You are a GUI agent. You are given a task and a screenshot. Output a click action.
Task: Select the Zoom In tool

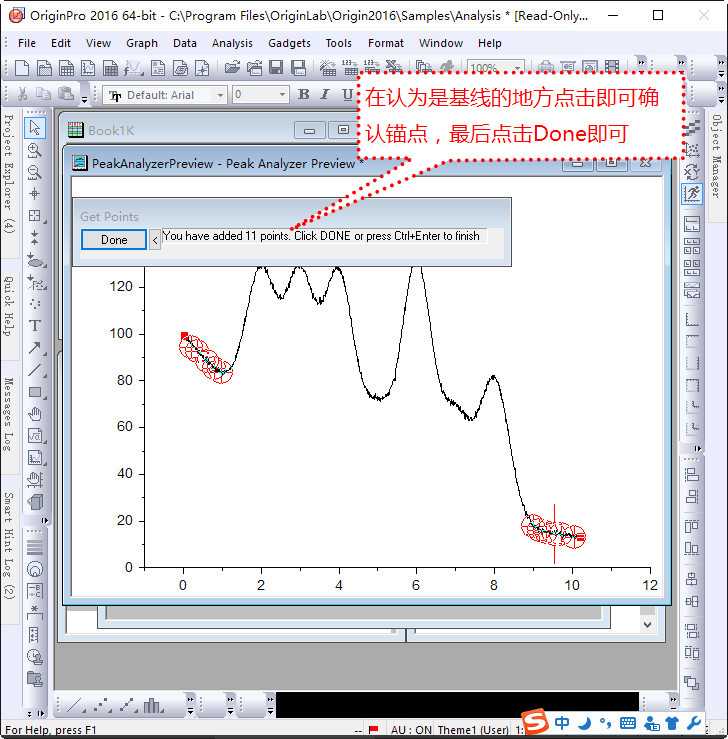[35, 149]
